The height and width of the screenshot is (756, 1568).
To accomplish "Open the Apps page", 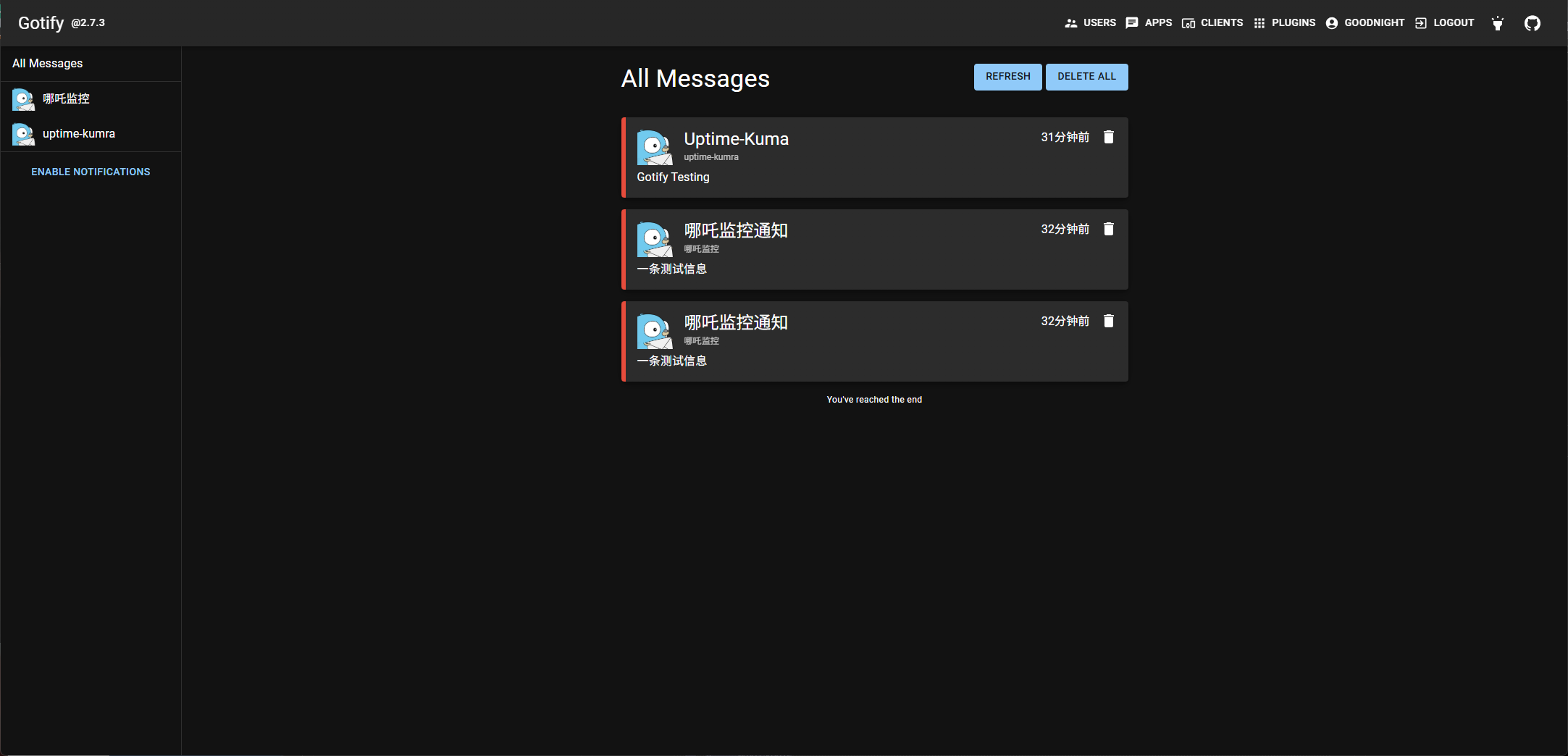I will [1149, 23].
